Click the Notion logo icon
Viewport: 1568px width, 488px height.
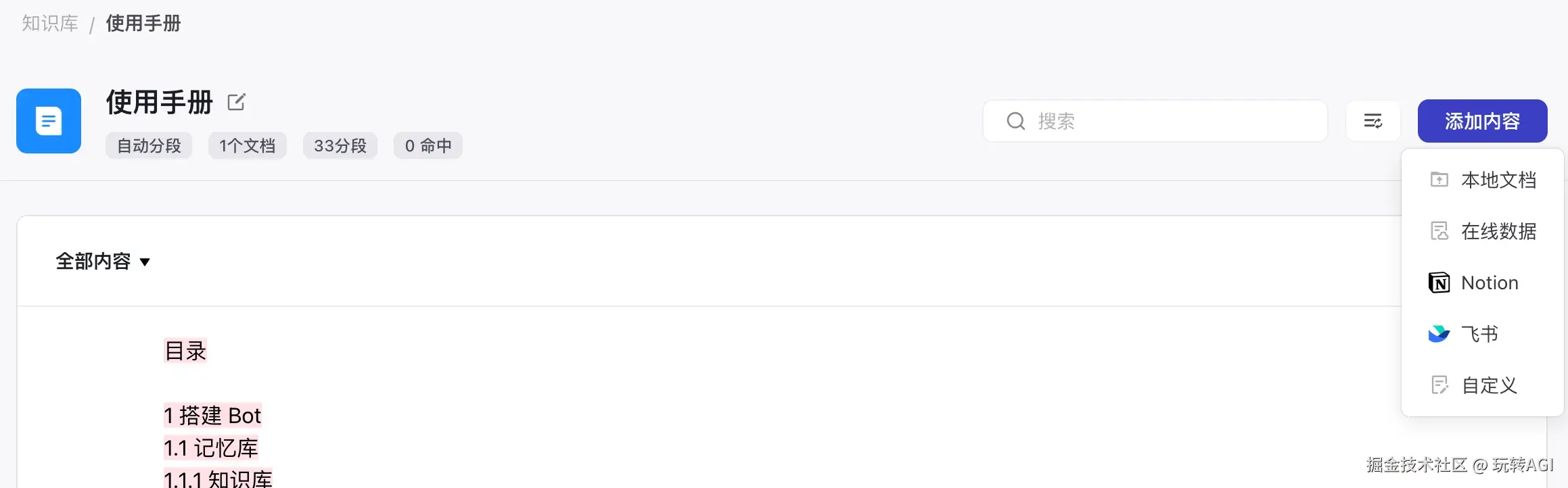(1439, 283)
